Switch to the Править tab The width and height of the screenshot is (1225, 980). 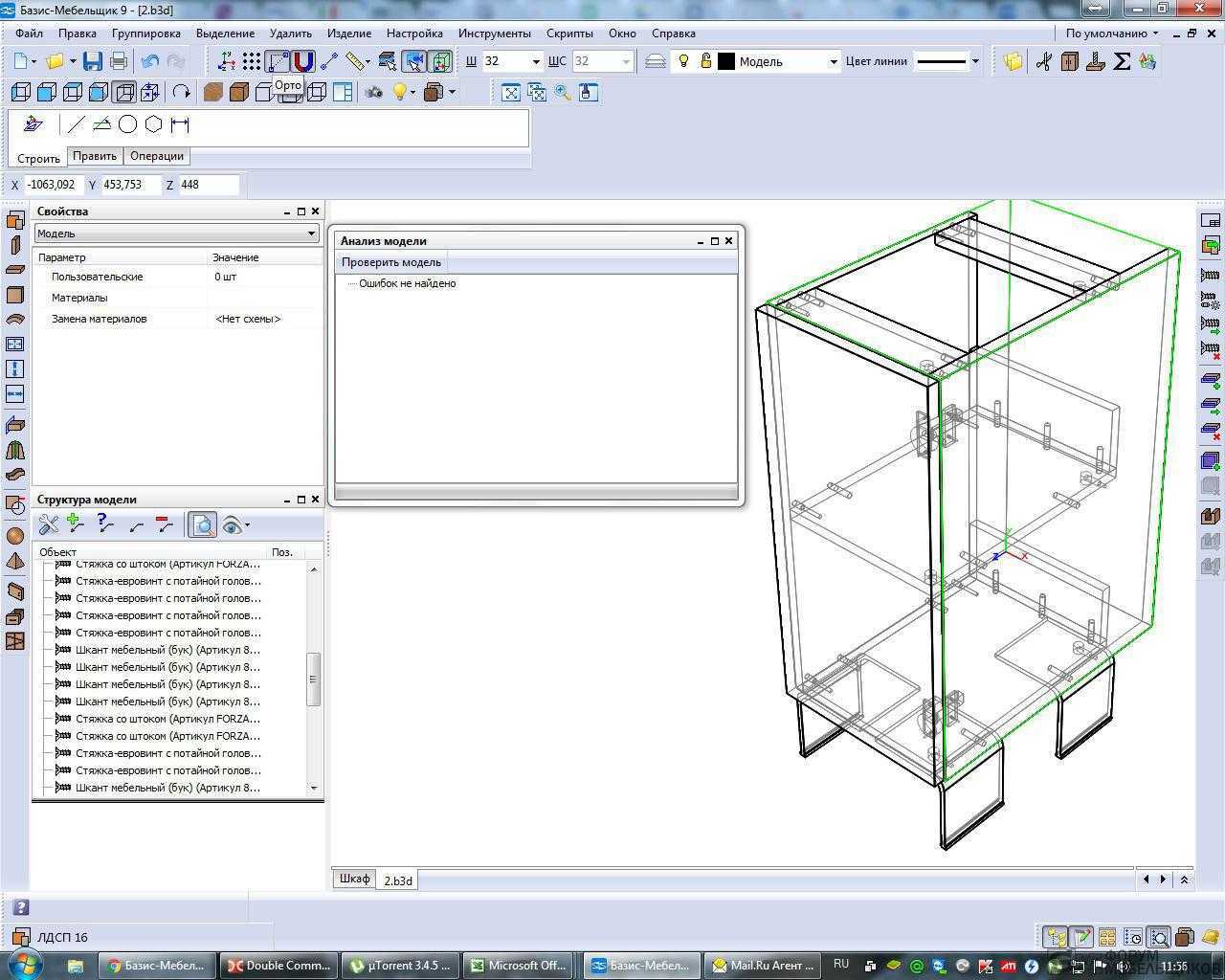(x=95, y=156)
